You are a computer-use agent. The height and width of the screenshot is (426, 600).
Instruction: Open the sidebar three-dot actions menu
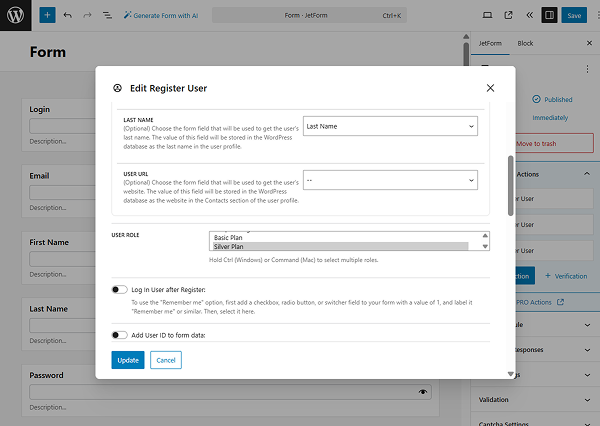[x=587, y=69]
